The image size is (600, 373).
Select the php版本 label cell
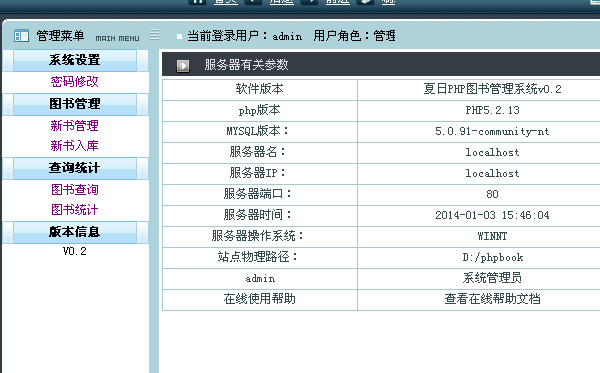(260, 111)
